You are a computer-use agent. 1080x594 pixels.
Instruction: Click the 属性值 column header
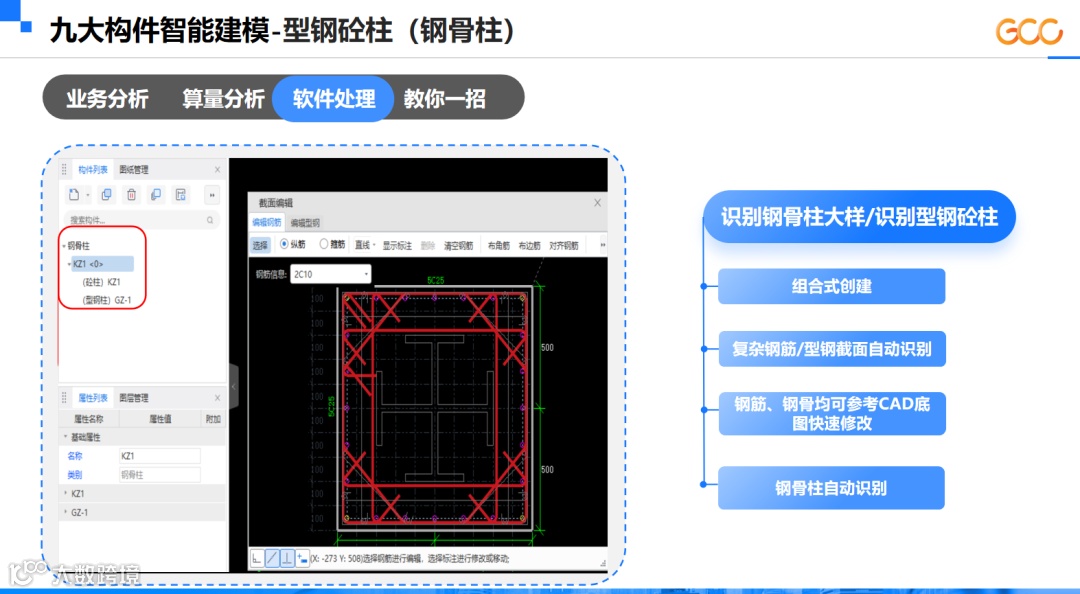(160, 419)
